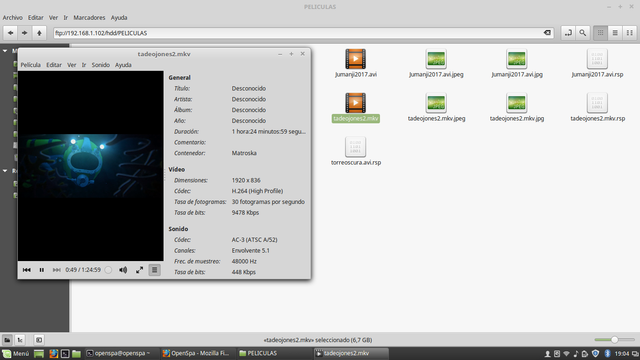This screenshot has width=640, height=360.
Task: Open the video player Ir menu
Action: pyautogui.click(x=84, y=65)
